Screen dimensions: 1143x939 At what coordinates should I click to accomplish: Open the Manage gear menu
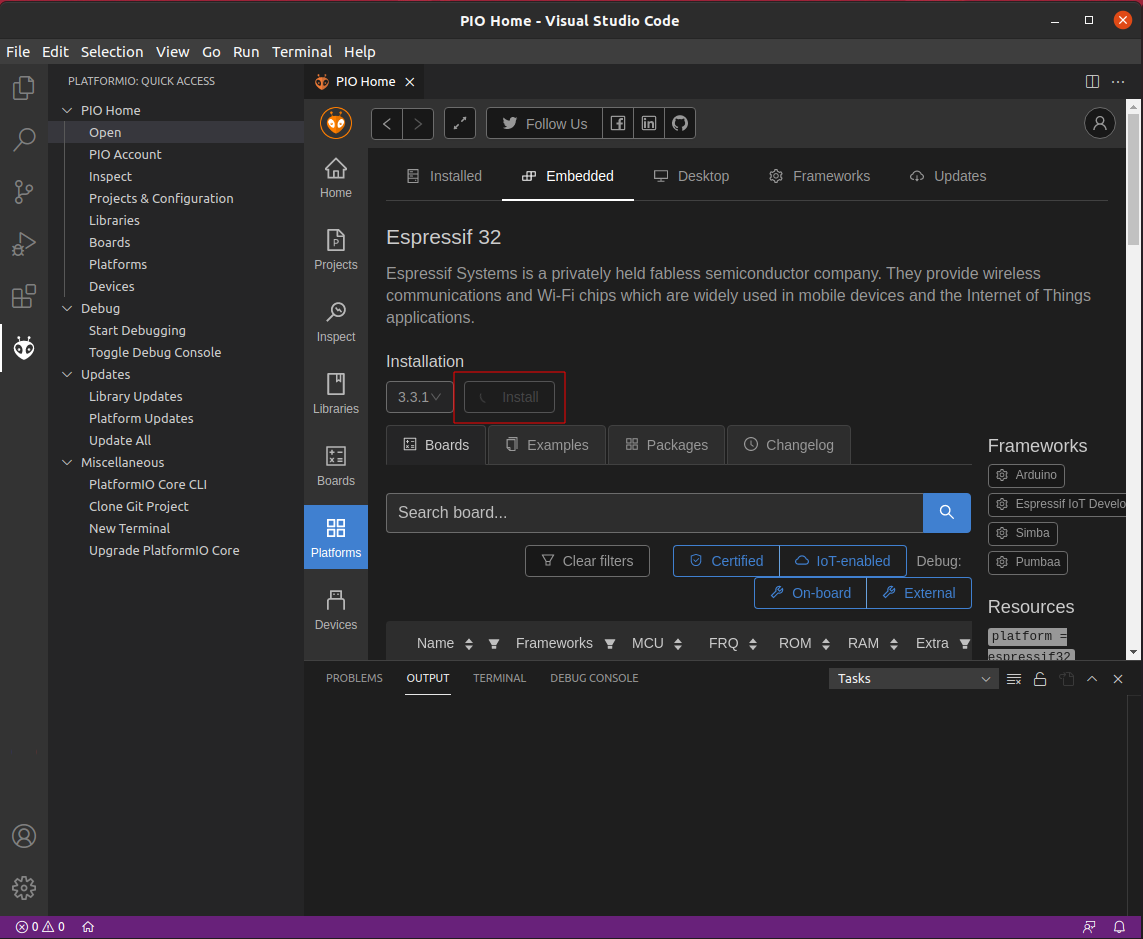[x=24, y=888]
